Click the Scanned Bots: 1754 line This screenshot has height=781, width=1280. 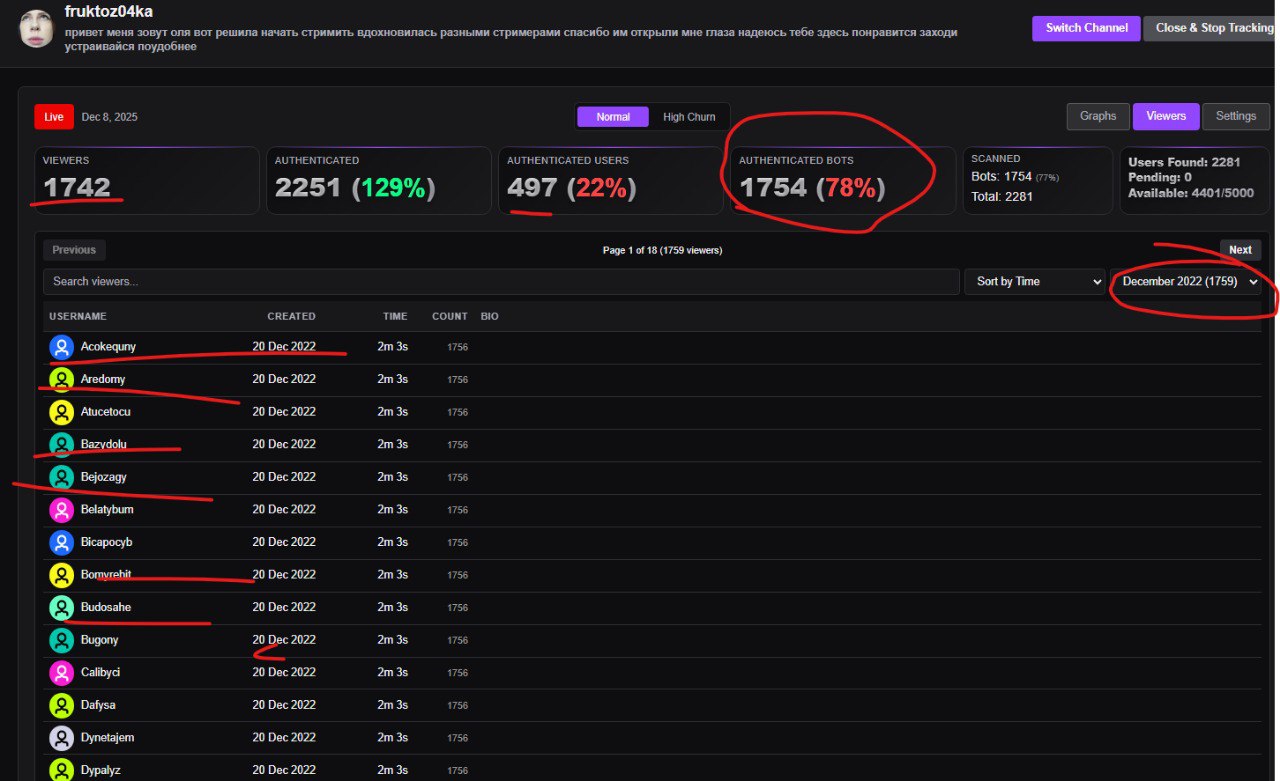click(x=1014, y=177)
